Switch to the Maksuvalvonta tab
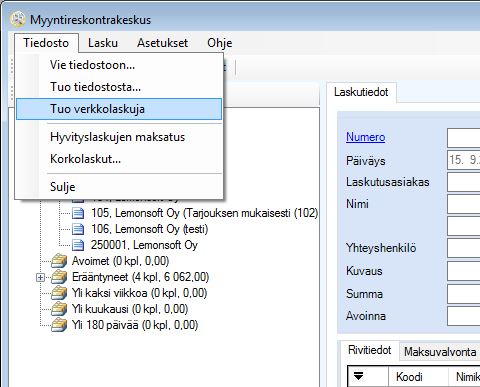Image resolution: width=480 pixels, height=387 pixels. 440,352
